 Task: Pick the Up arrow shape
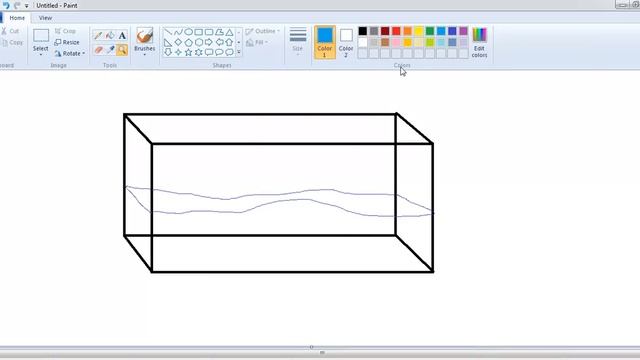(x=229, y=42)
